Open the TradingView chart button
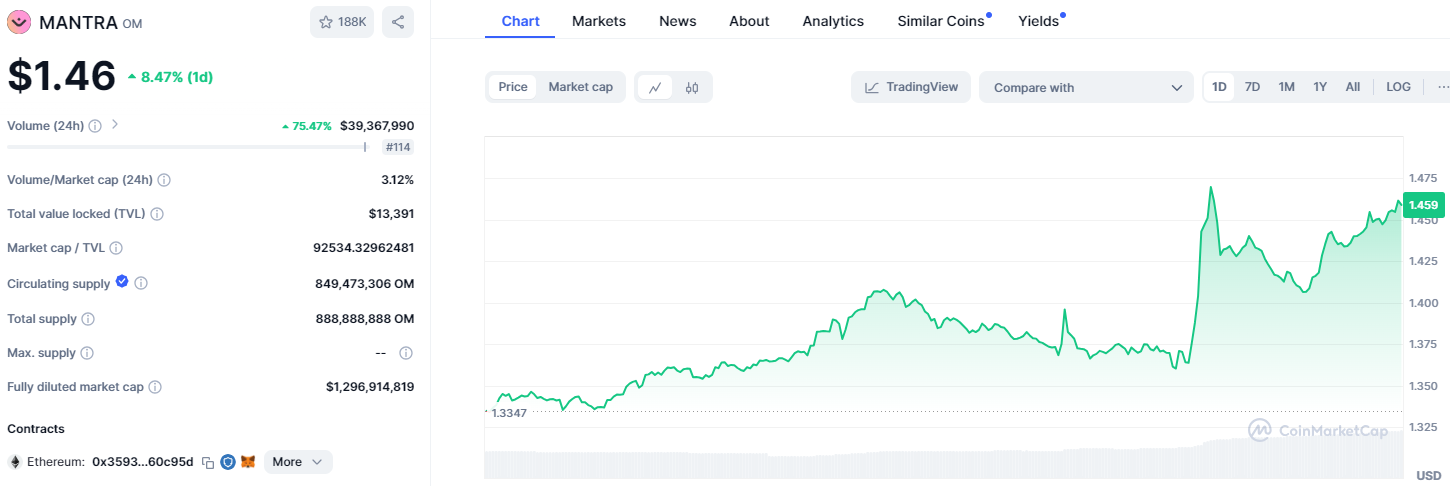1450x486 pixels. click(x=911, y=87)
